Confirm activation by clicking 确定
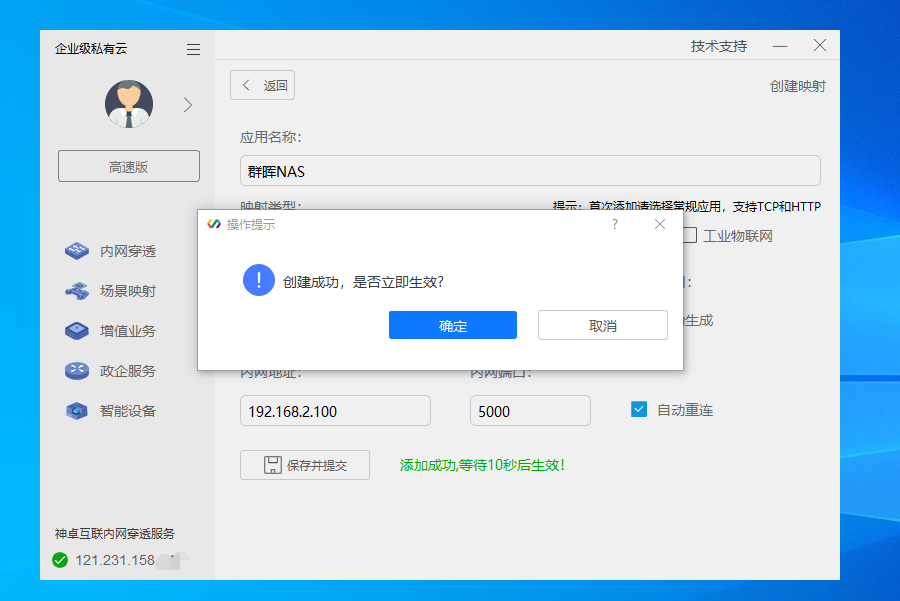900x601 pixels. click(452, 325)
